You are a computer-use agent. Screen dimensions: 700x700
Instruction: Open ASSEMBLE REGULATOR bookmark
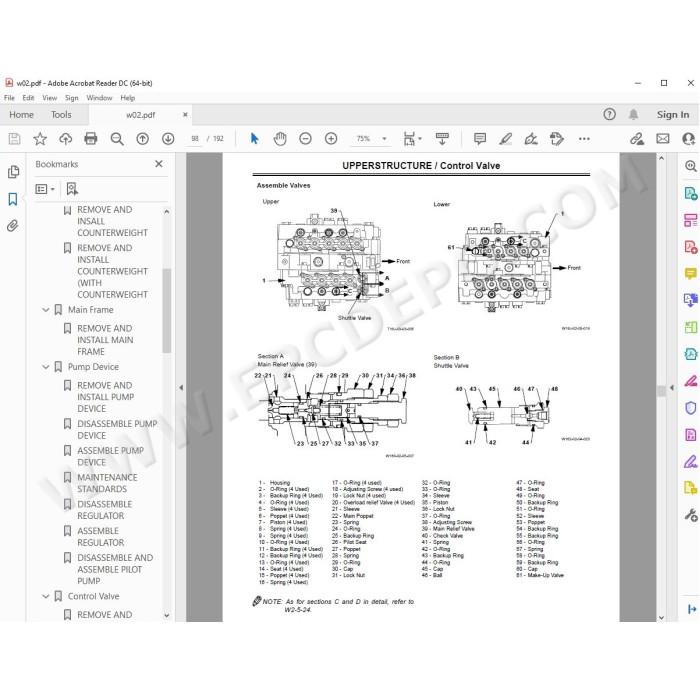100,537
